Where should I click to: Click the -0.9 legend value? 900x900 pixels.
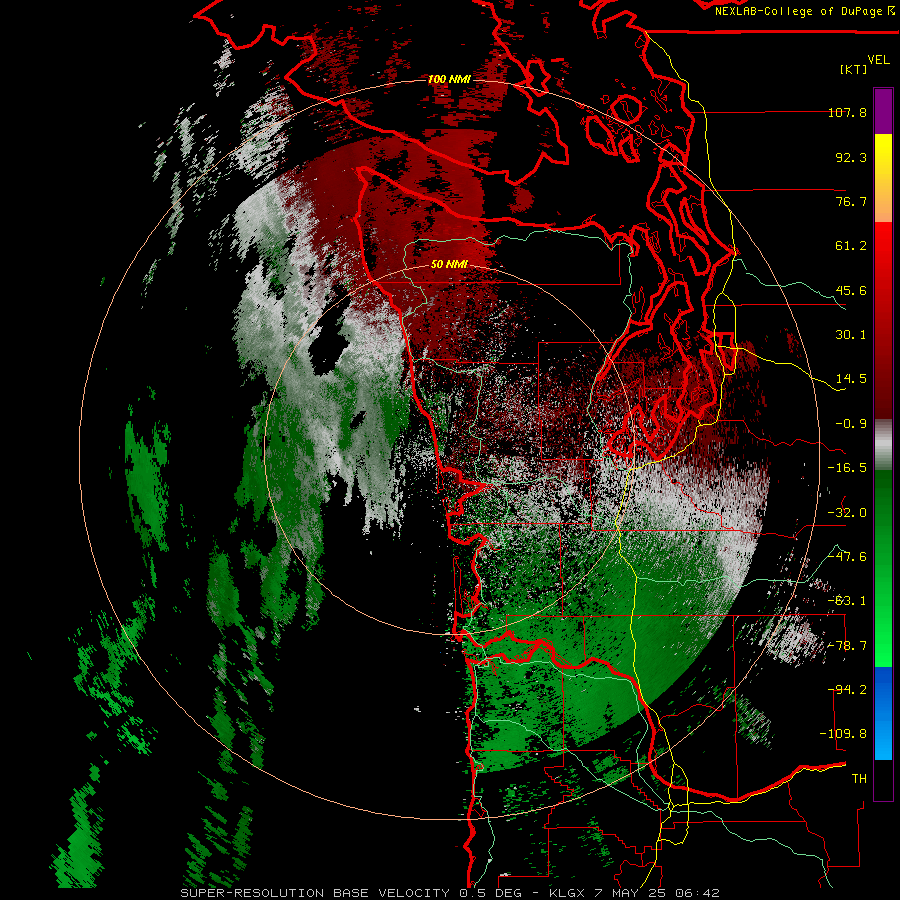pos(851,424)
